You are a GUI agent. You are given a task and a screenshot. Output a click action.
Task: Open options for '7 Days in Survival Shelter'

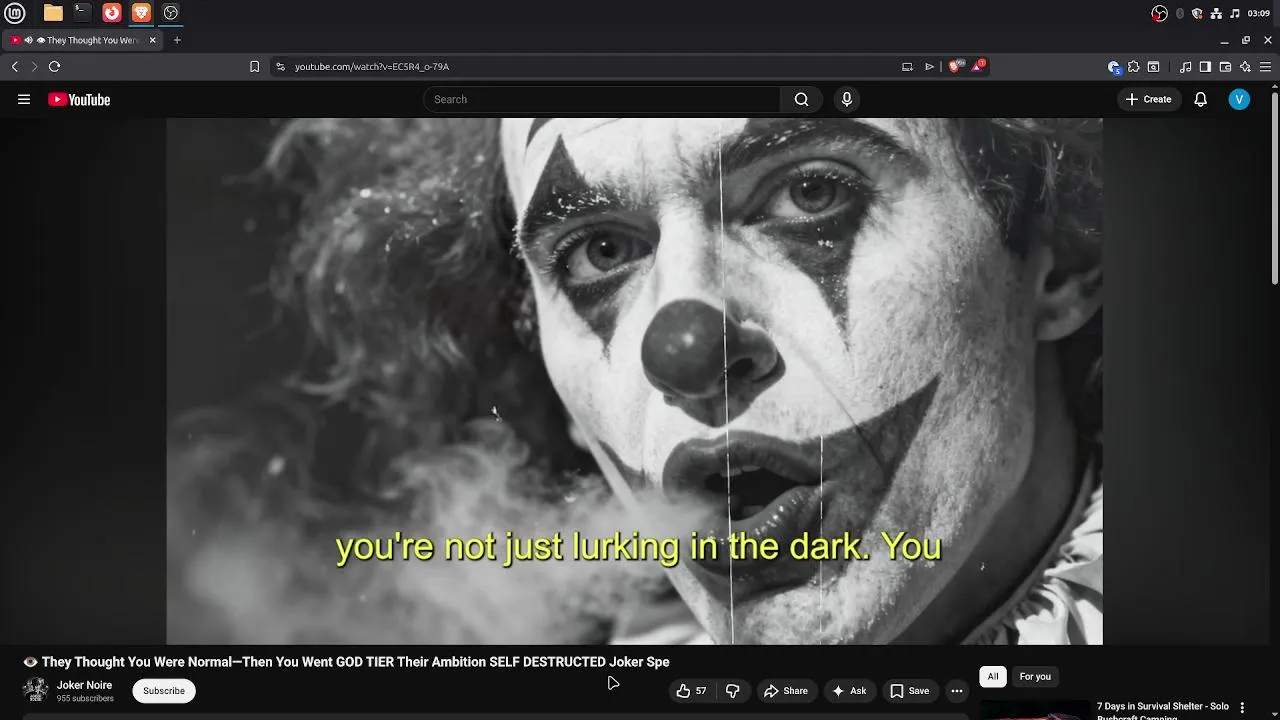[1243, 708]
